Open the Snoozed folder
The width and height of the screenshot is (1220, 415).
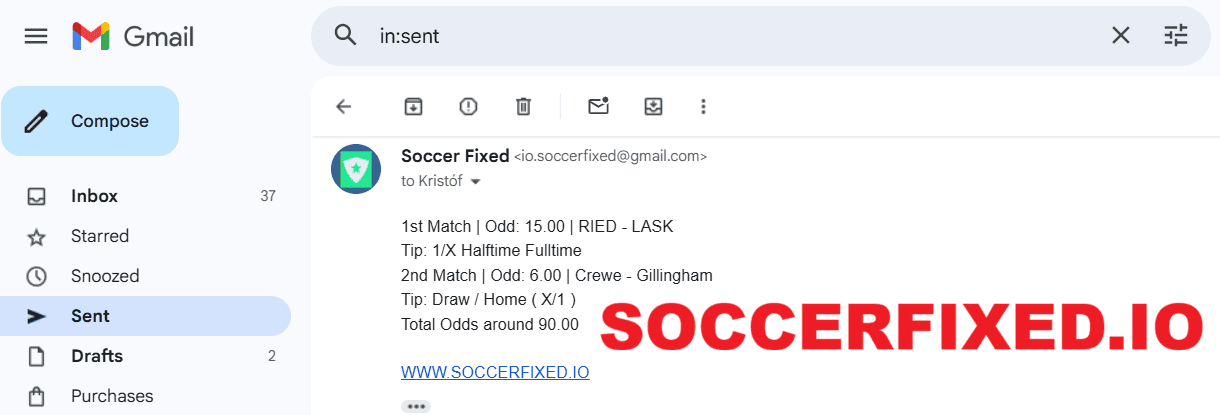(x=104, y=276)
